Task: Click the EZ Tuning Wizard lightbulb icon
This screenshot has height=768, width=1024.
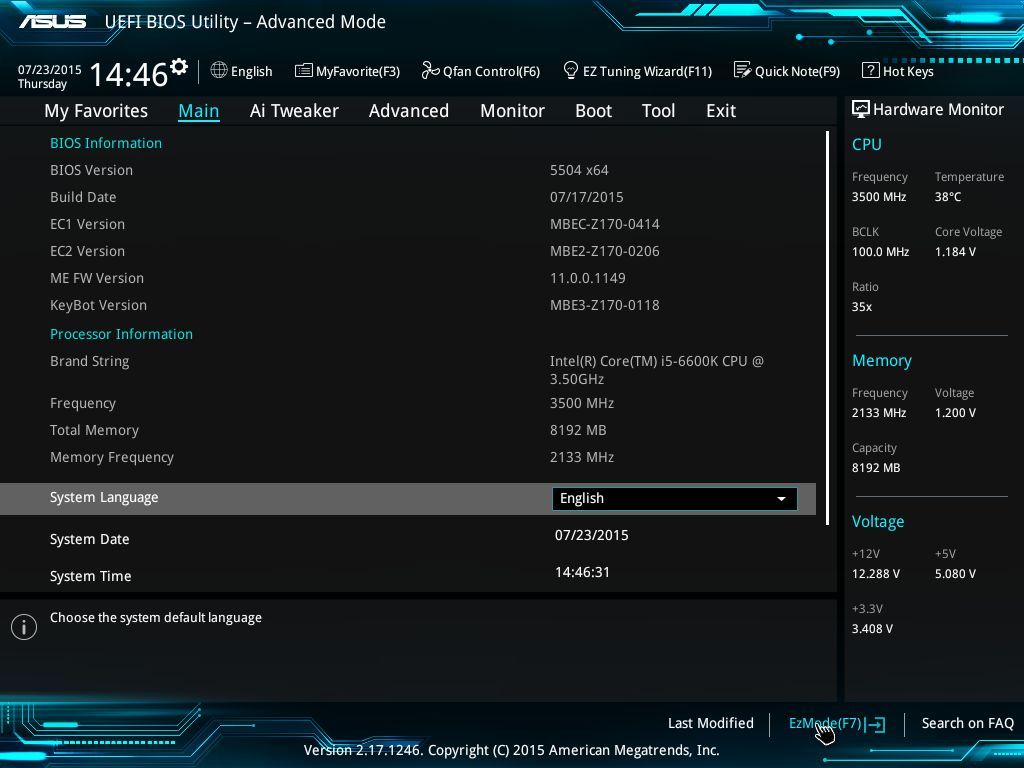Action: click(570, 70)
